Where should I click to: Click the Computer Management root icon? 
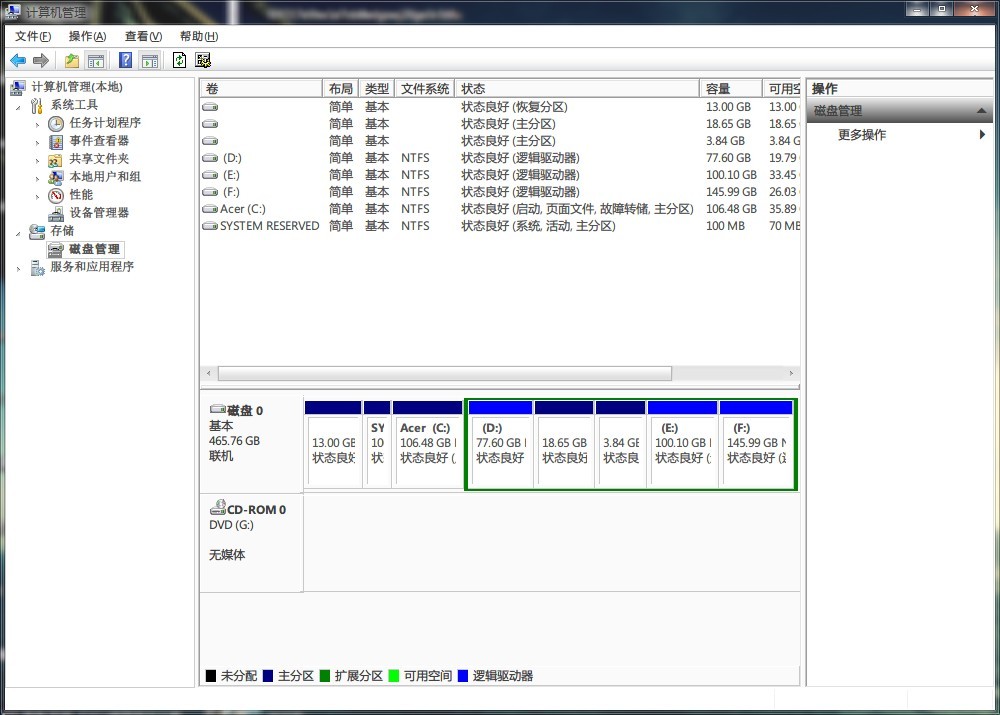tap(18, 87)
